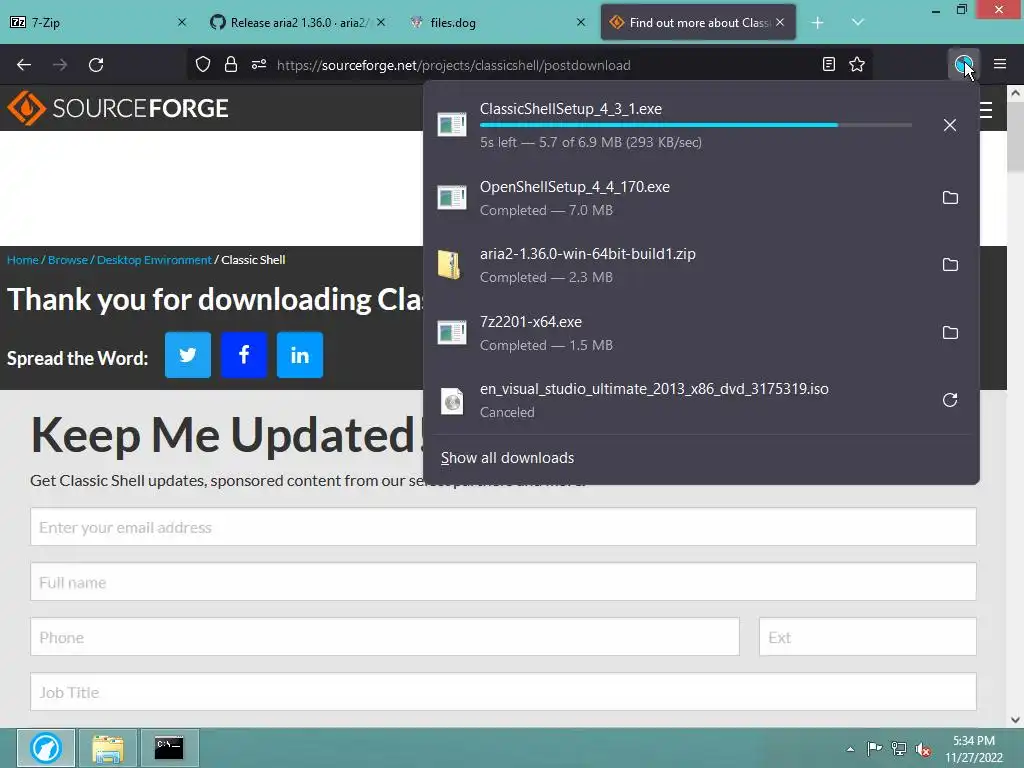Share on Twitter
This screenshot has height=768, width=1024.
pos(188,355)
